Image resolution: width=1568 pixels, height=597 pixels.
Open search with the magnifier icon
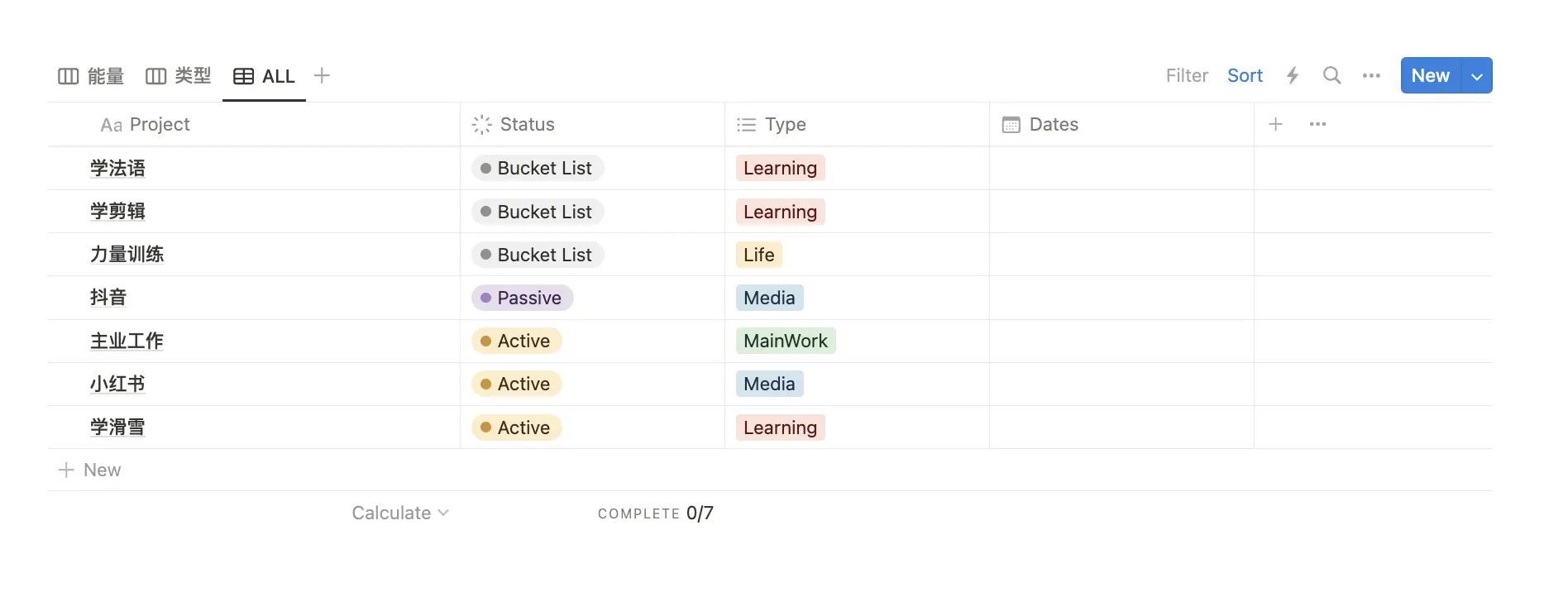tap(1331, 76)
